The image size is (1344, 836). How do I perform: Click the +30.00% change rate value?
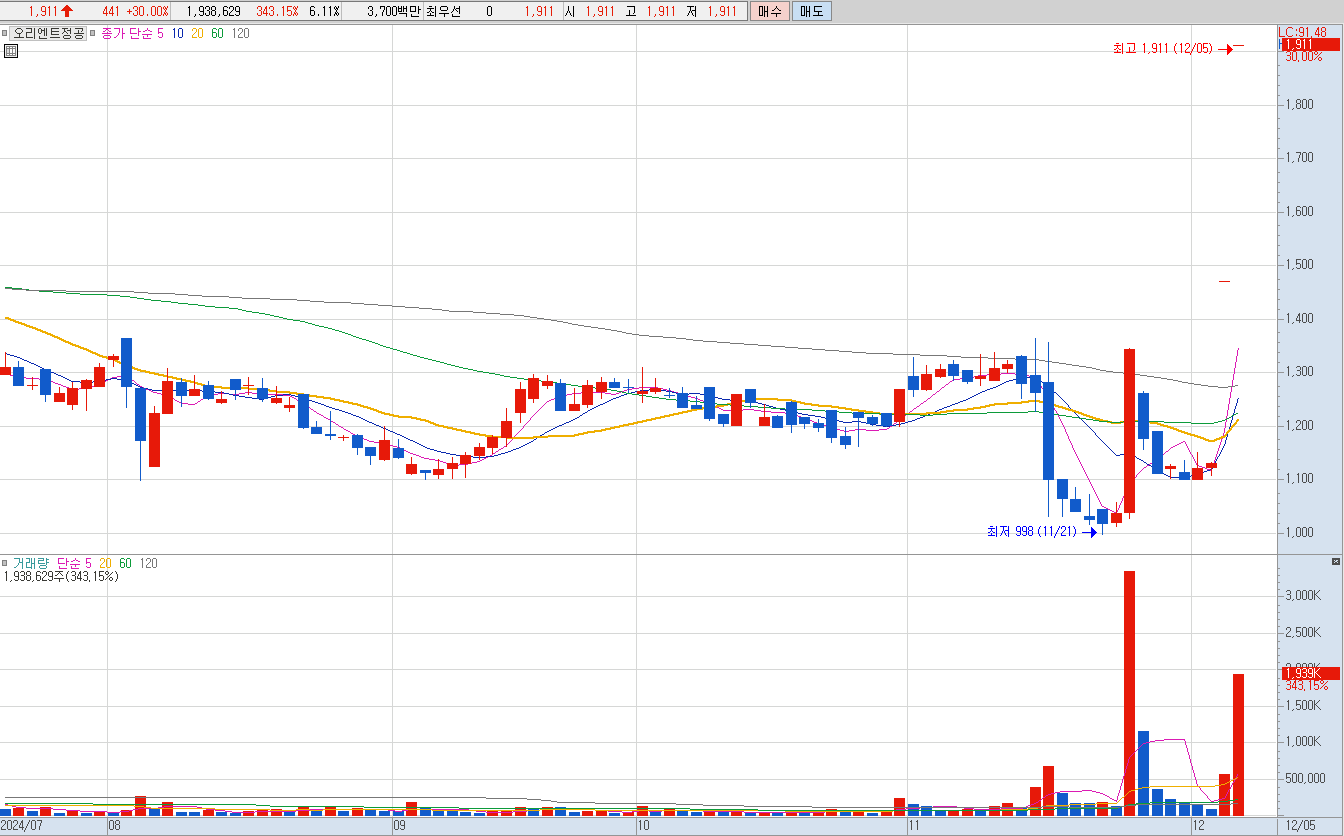[x=147, y=11]
